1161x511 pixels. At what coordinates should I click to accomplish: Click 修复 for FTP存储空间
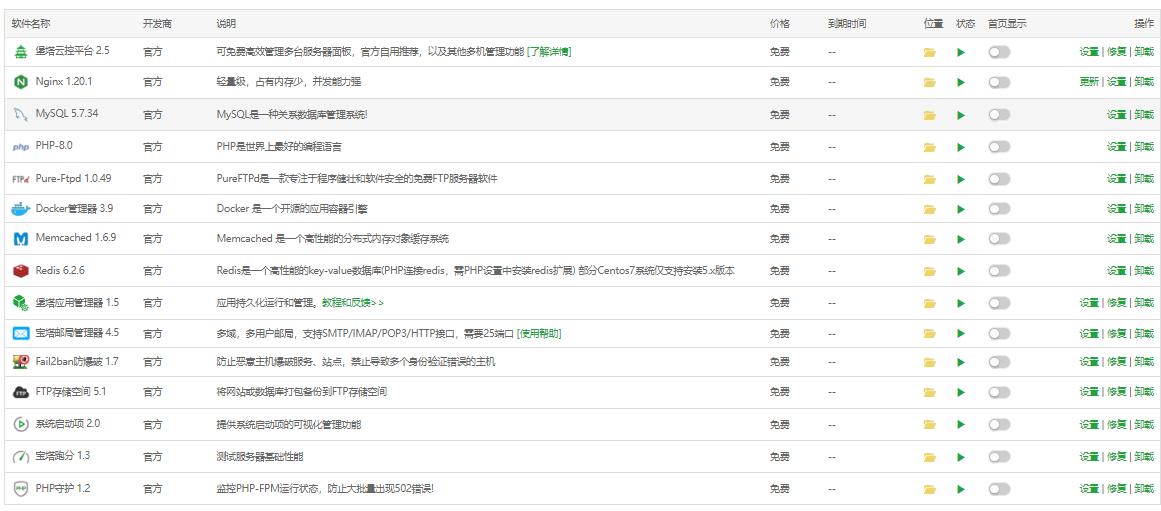click(1117, 392)
